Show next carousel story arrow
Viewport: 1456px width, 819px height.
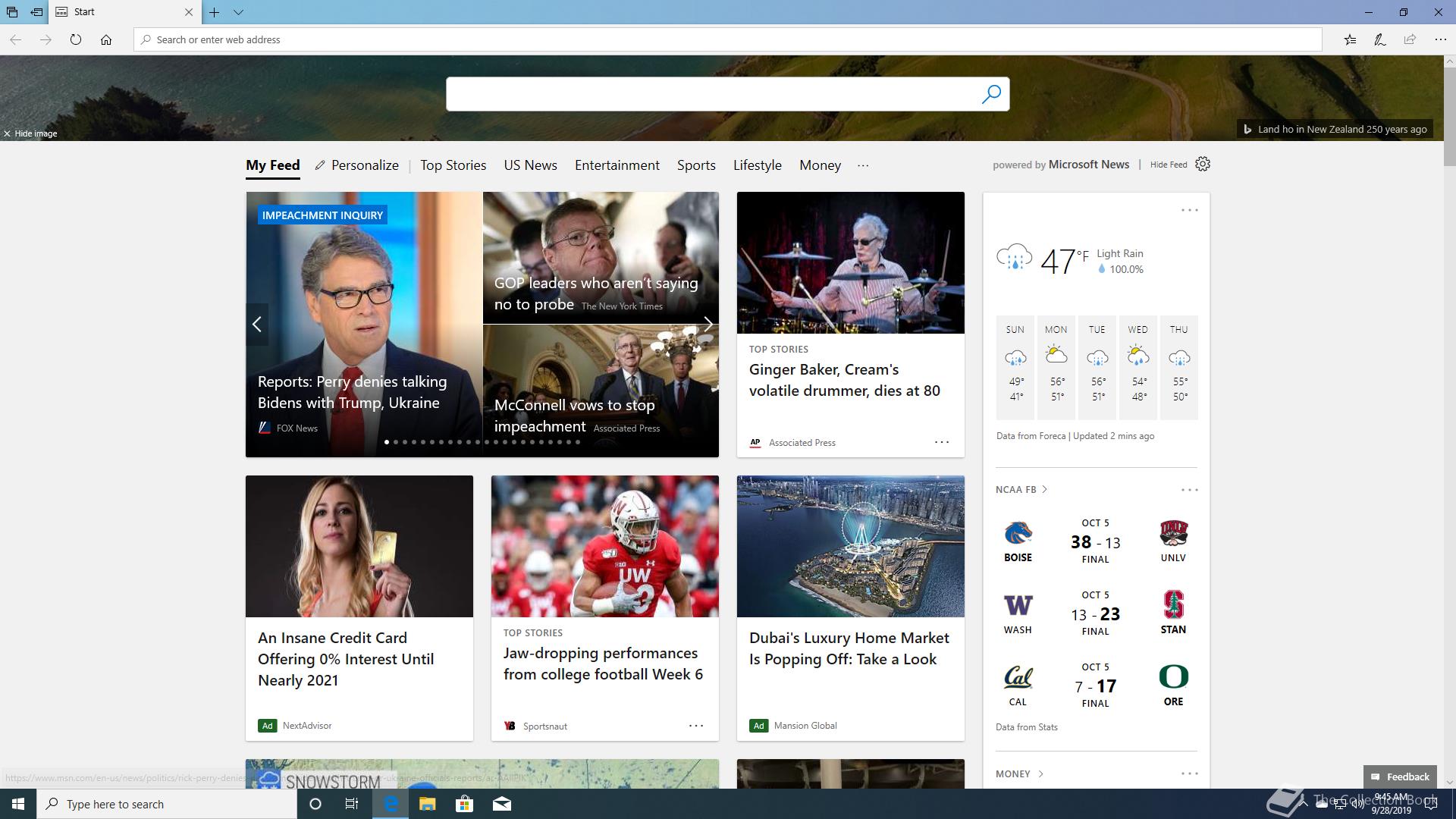708,325
